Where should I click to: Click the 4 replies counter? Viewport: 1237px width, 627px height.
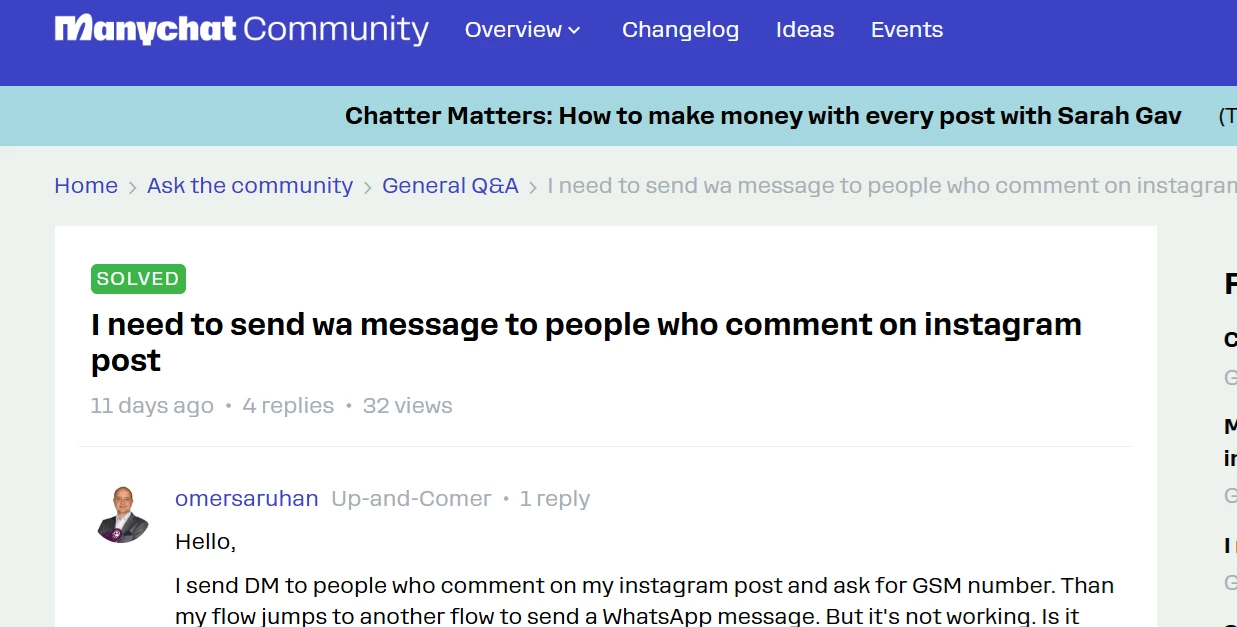pos(288,406)
